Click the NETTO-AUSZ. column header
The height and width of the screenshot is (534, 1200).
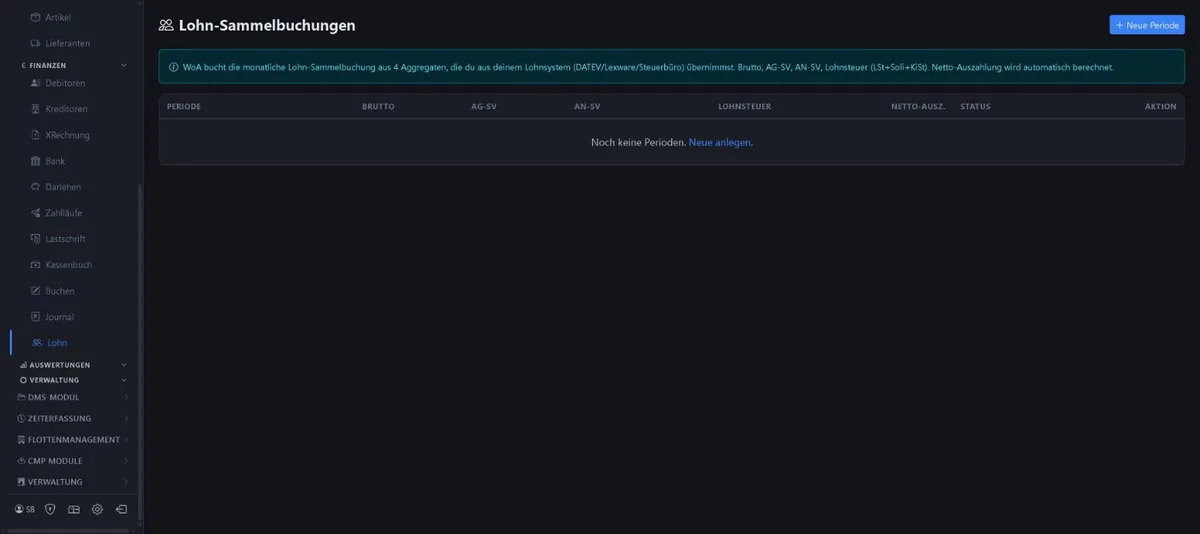[x=918, y=106]
